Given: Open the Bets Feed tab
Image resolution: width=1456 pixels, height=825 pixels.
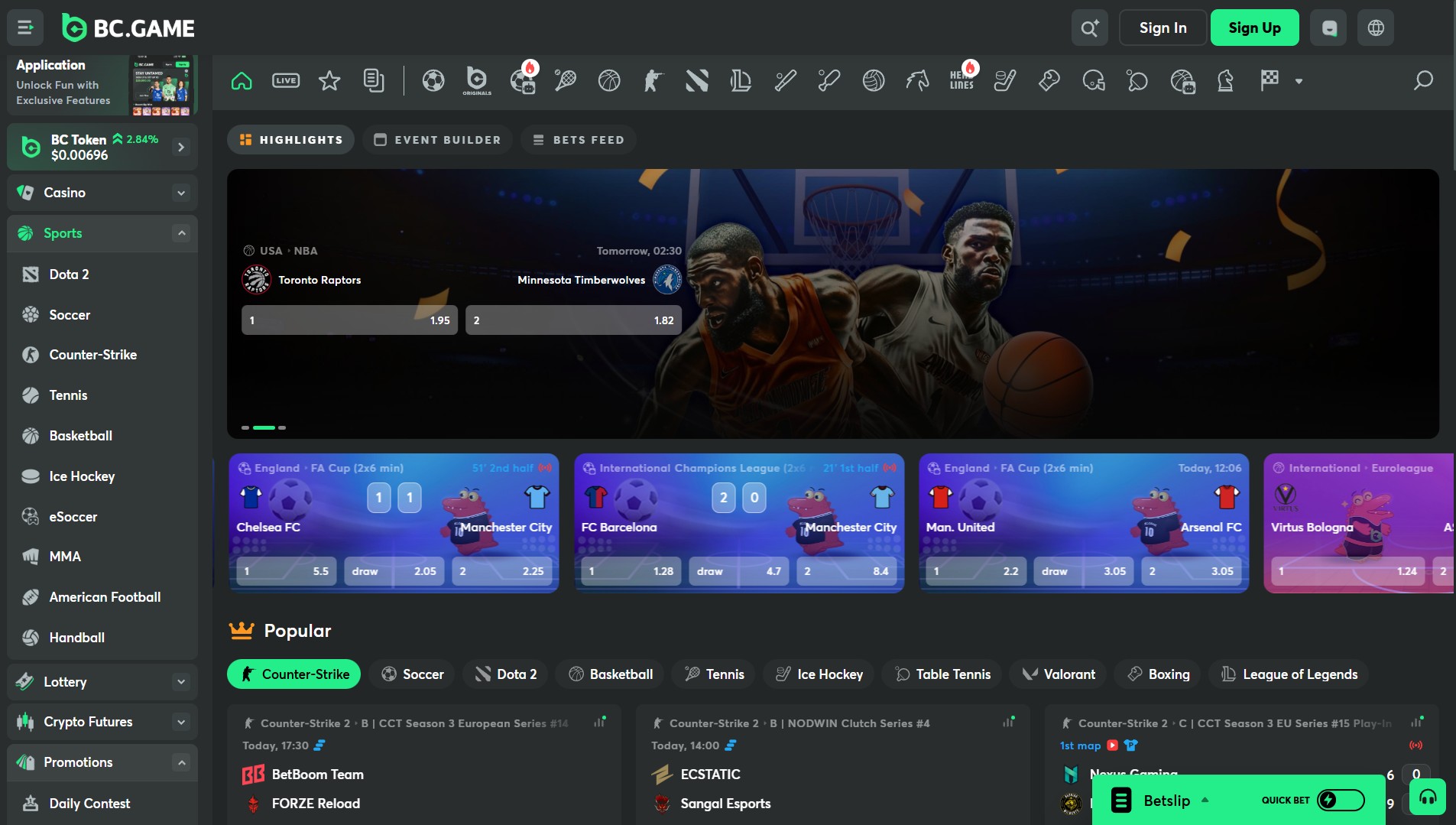Looking at the screenshot, I should click(x=578, y=139).
